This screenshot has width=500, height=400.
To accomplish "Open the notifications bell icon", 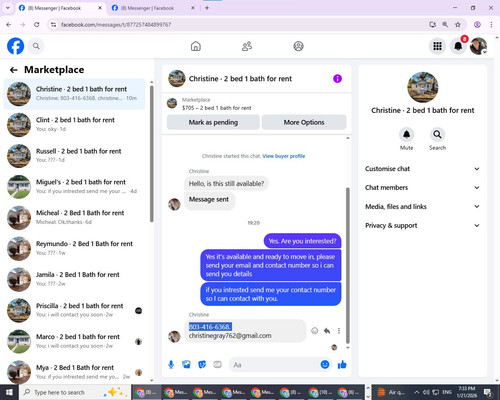I will click(x=458, y=46).
